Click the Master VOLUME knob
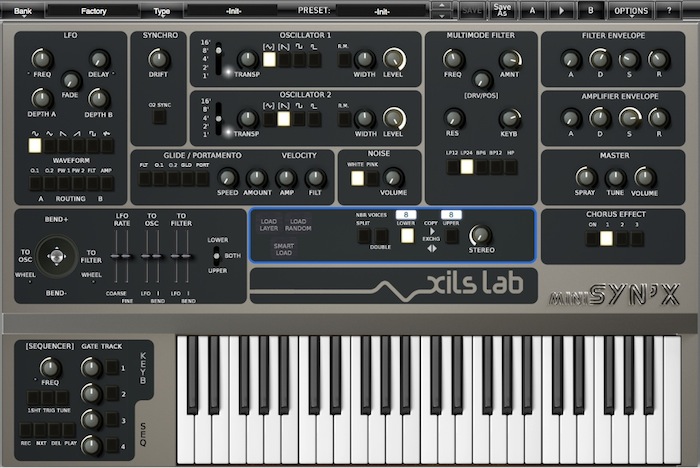The height and width of the screenshot is (468, 700). [644, 177]
